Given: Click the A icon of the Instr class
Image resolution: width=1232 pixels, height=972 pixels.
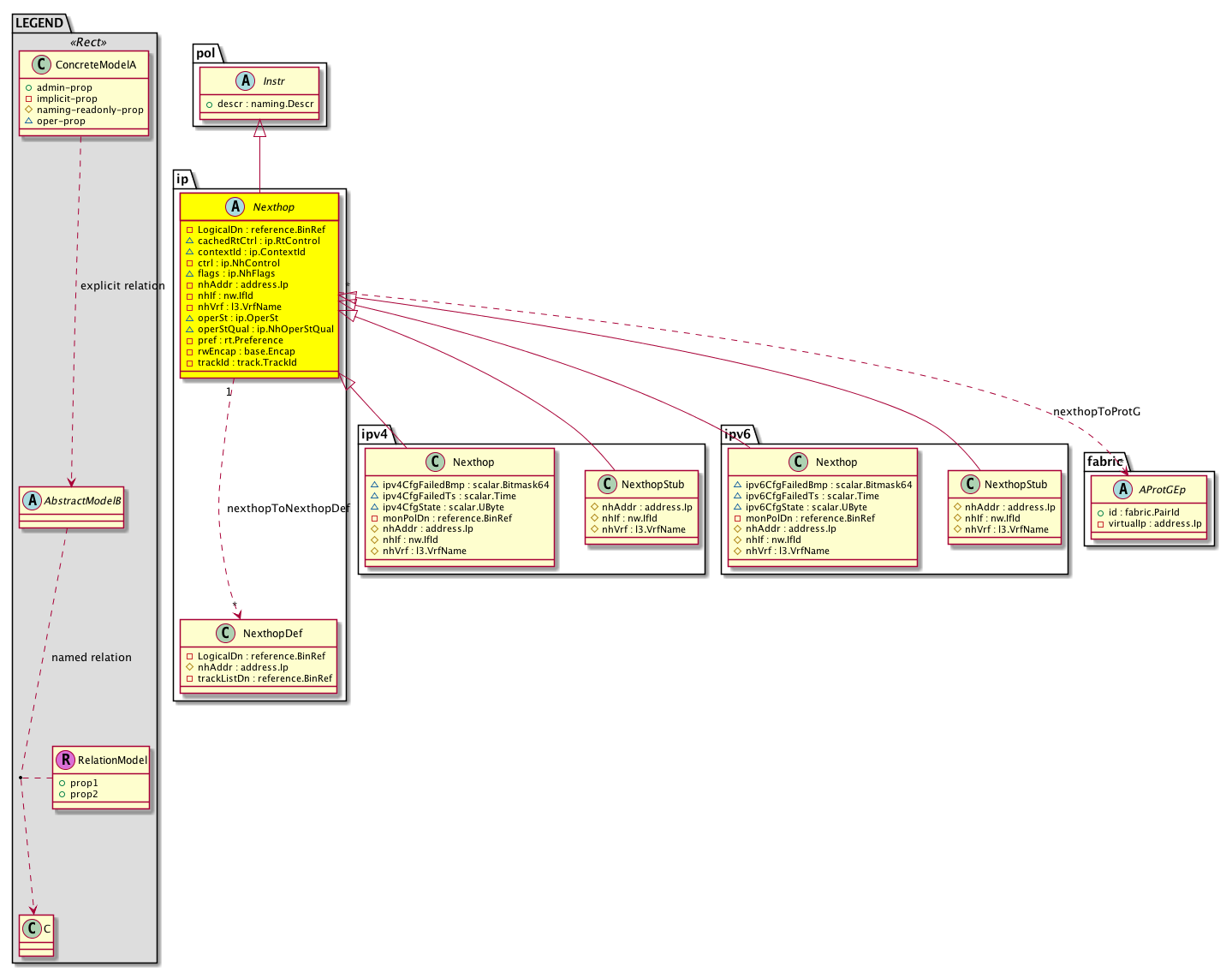Looking at the screenshot, I should pos(246,81).
